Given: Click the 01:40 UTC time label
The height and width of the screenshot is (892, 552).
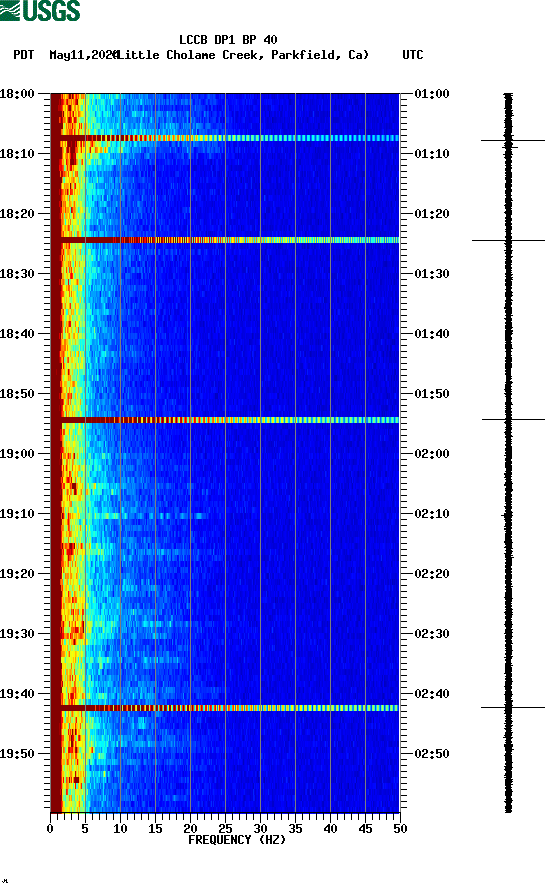Looking at the screenshot, I should (432, 334).
